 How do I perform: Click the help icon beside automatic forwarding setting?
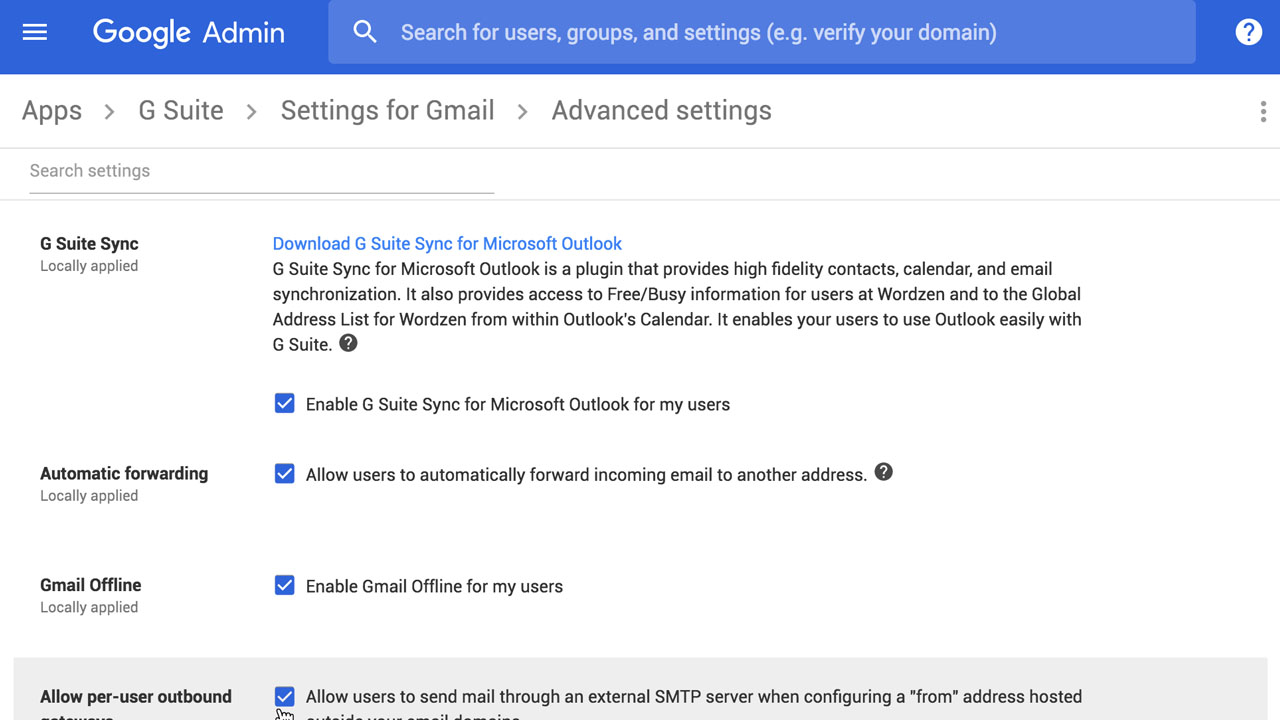point(883,472)
